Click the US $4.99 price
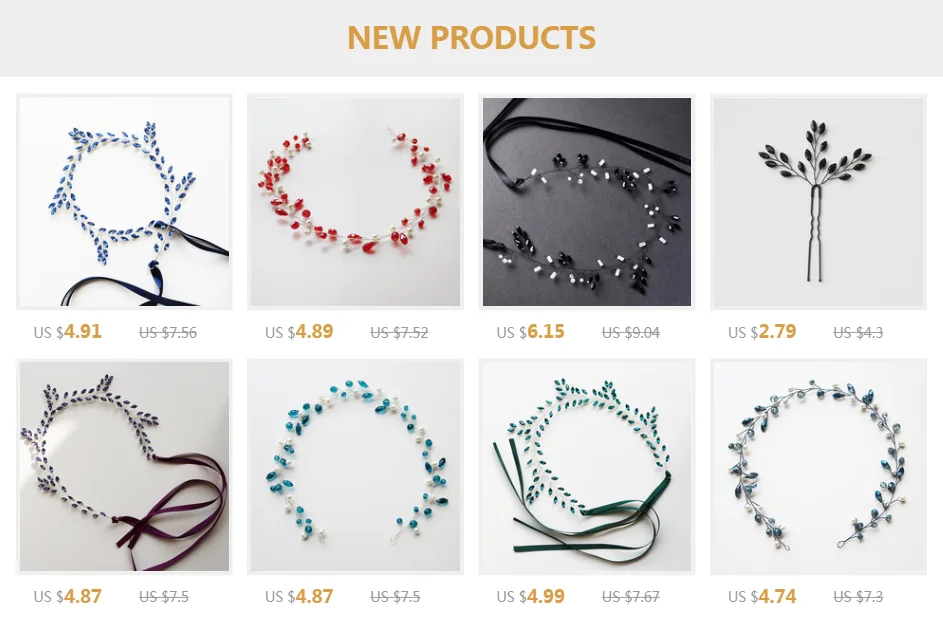This screenshot has height=643, width=943. [x=530, y=596]
